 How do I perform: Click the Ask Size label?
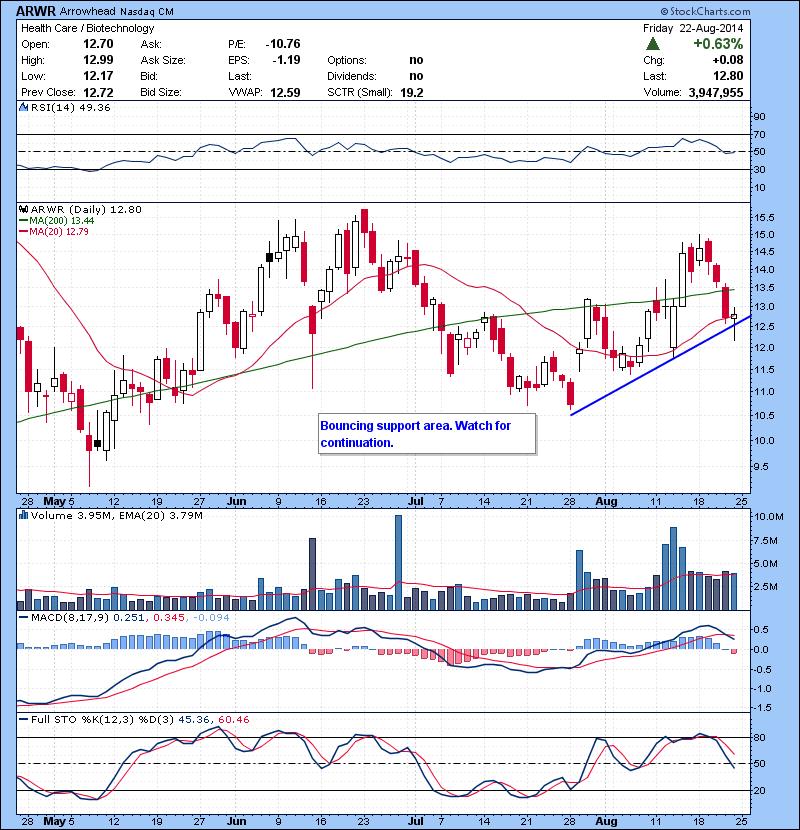click(x=163, y=60)
